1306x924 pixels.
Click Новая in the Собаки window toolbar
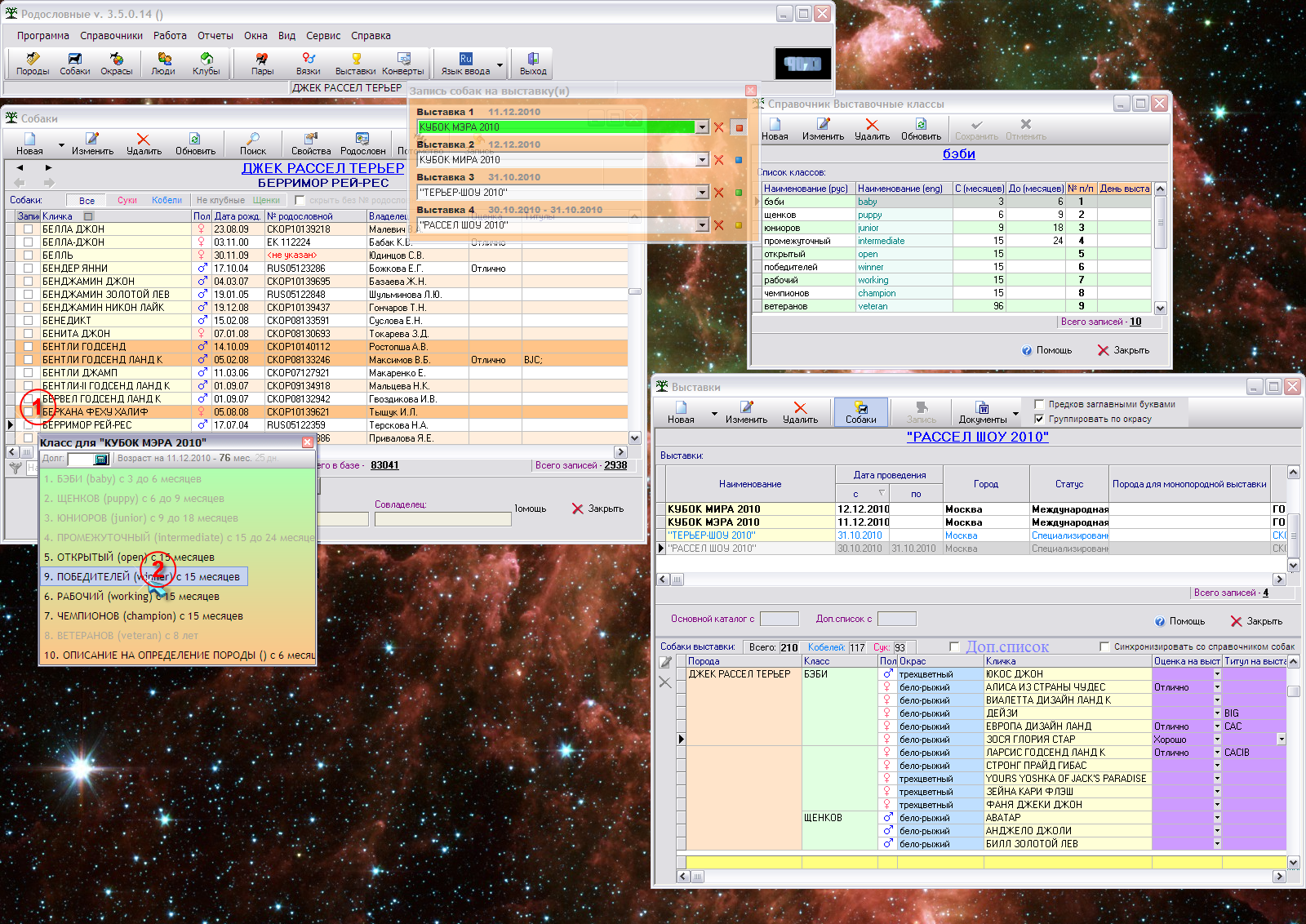[x=29, y=144]
